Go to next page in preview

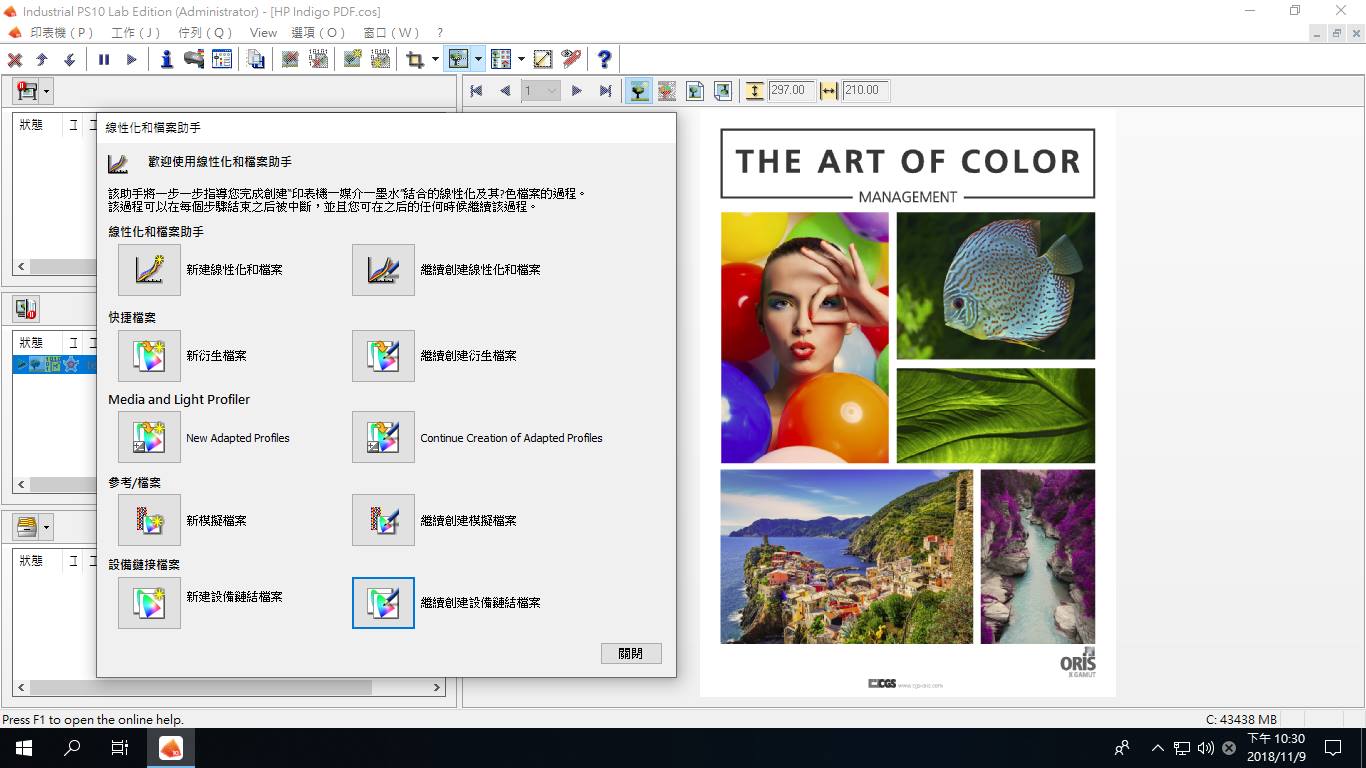coord(577,91)
